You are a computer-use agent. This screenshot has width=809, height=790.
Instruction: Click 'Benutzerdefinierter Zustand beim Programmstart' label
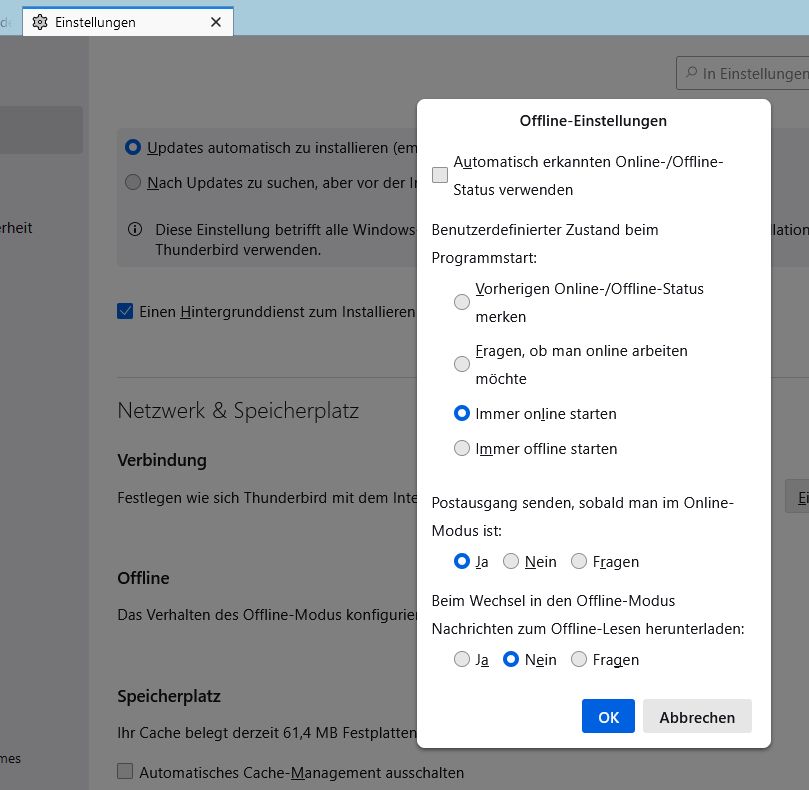point(545,244)
